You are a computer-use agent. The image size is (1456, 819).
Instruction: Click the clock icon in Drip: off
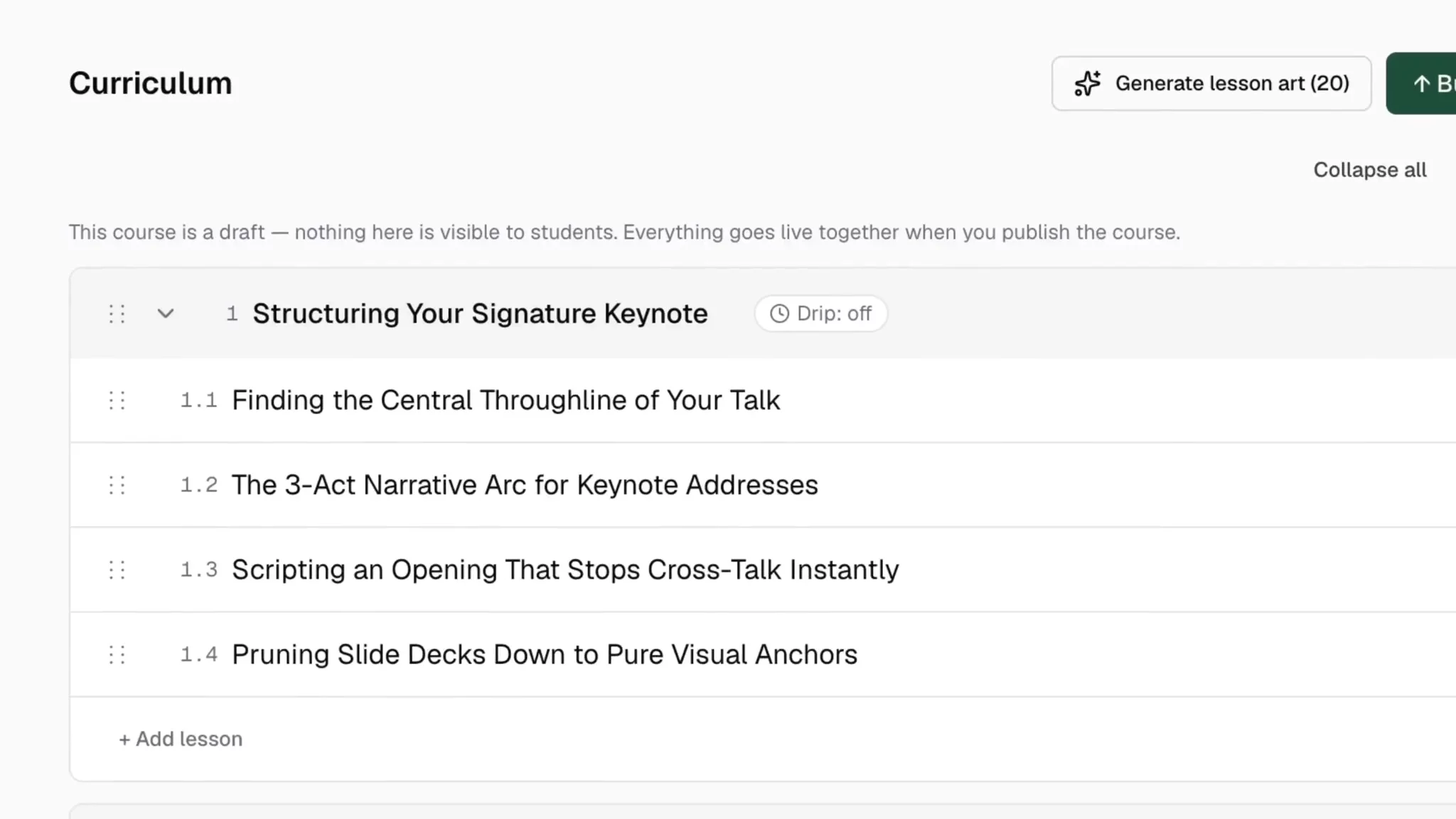(x=780, y=314)
